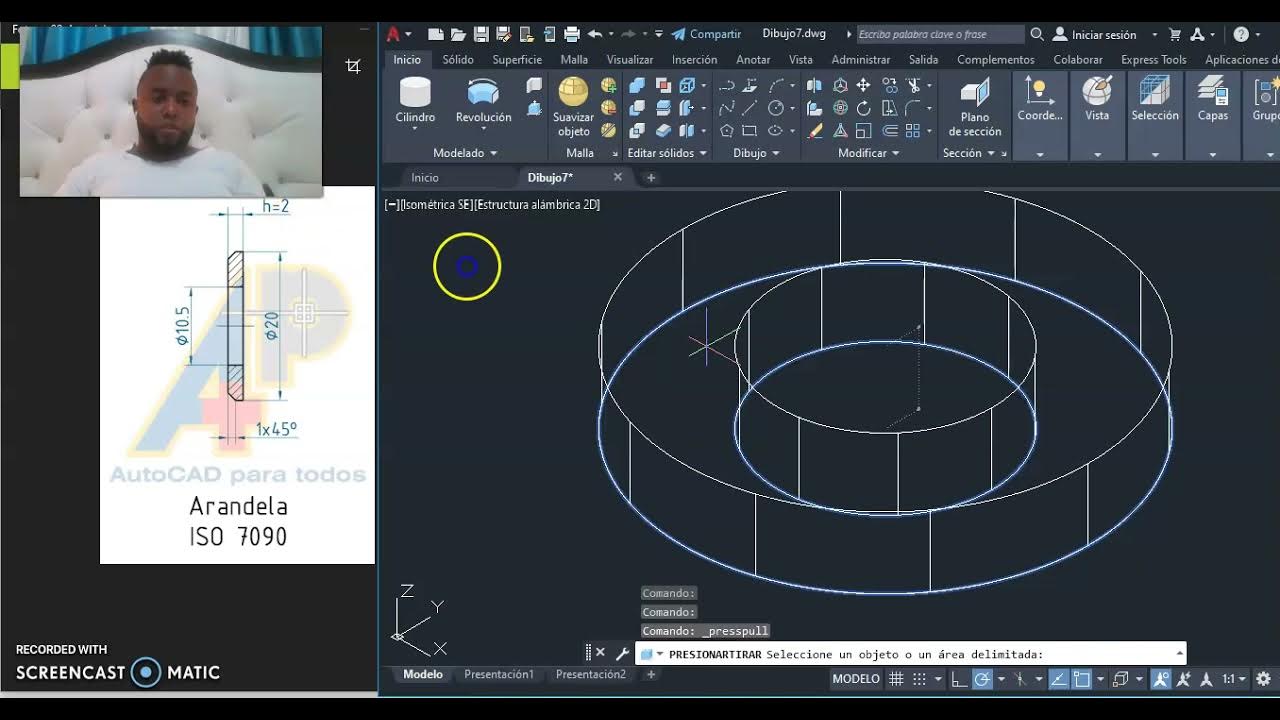Screen dimensions: 1280x720
Task: Click the keyword search field
Action: (940, 34)
